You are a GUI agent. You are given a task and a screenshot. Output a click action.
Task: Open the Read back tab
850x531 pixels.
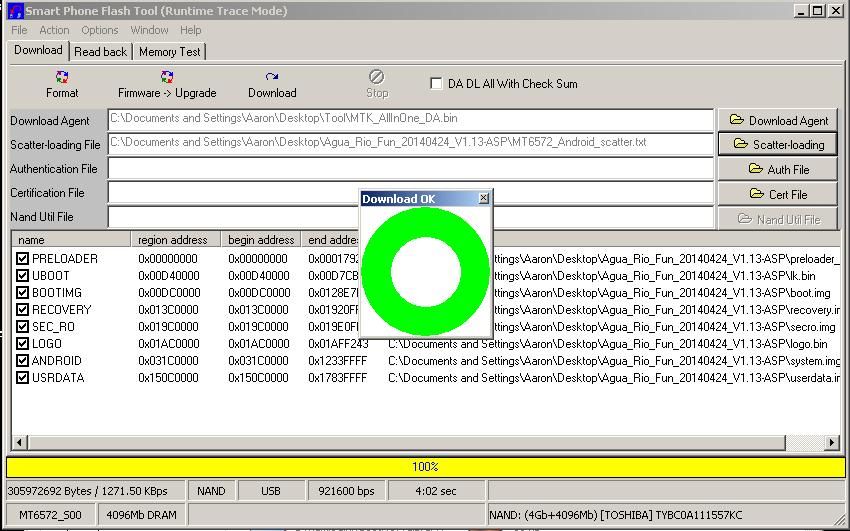click(x=100, y=51)
